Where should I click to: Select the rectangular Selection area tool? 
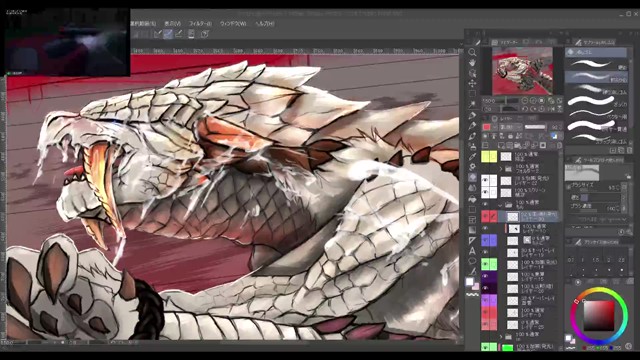pyautogui.click(x=472, y=94)
